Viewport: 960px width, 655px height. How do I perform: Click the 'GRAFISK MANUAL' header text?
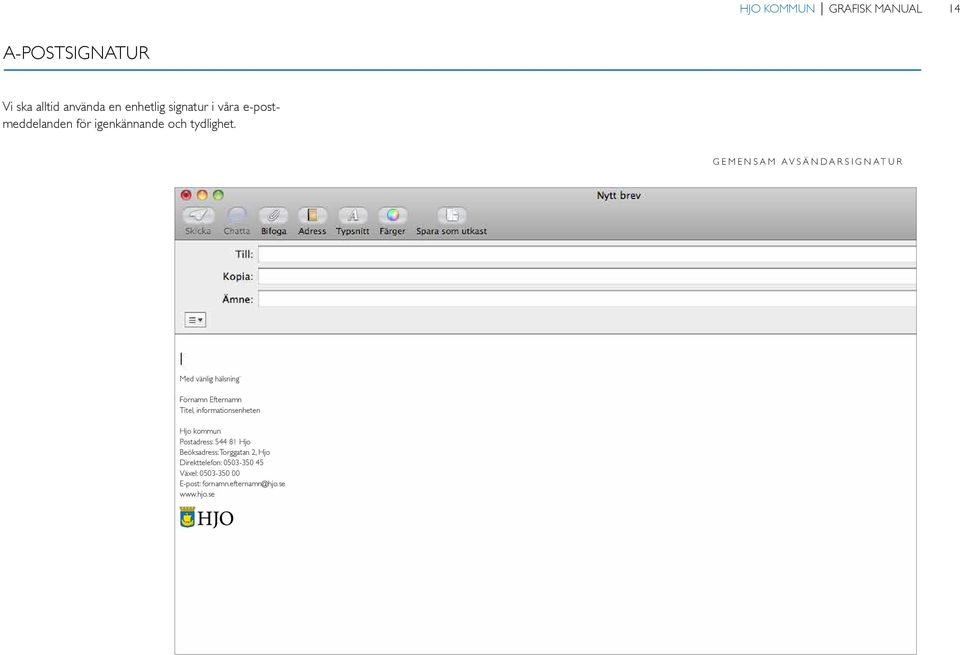pyautogui.click(x=875, y=9)
